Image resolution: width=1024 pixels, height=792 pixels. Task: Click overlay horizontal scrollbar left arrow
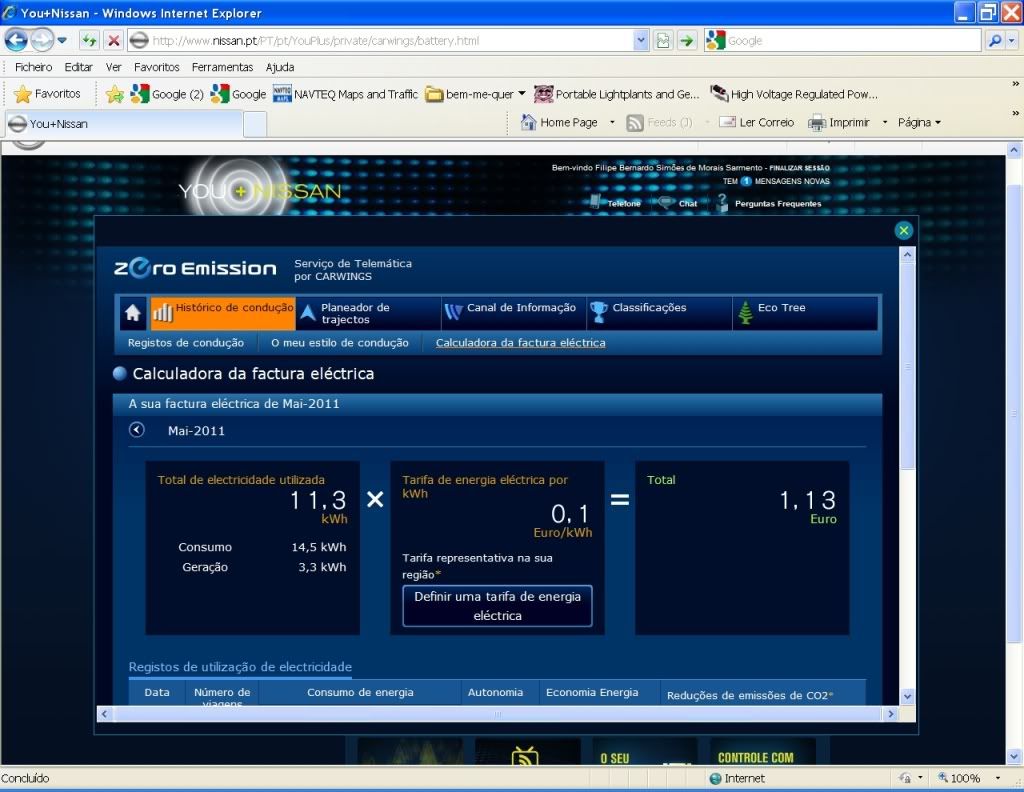coord(104,714)
